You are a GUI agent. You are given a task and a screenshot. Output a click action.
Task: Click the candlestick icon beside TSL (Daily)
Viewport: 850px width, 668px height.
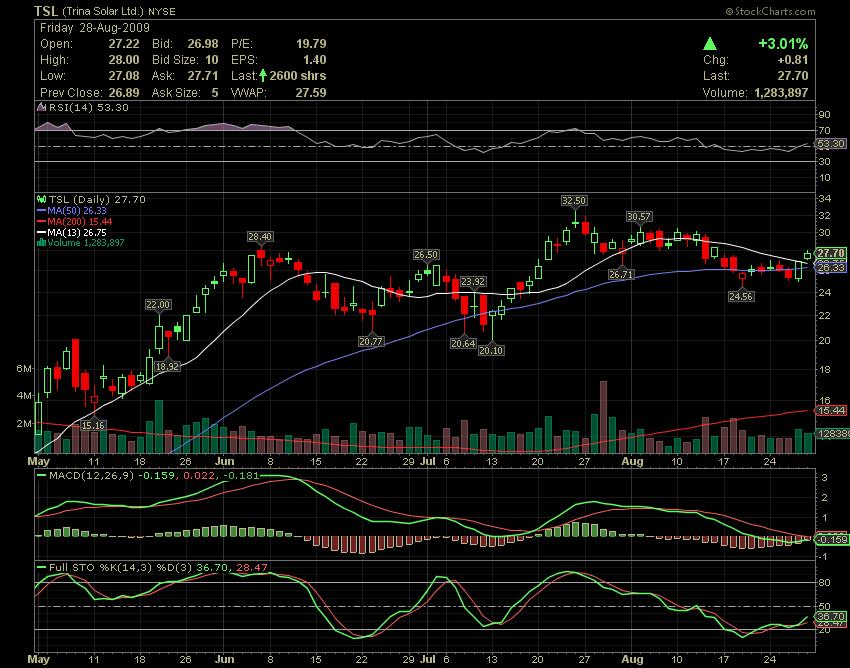pos(41,200)
